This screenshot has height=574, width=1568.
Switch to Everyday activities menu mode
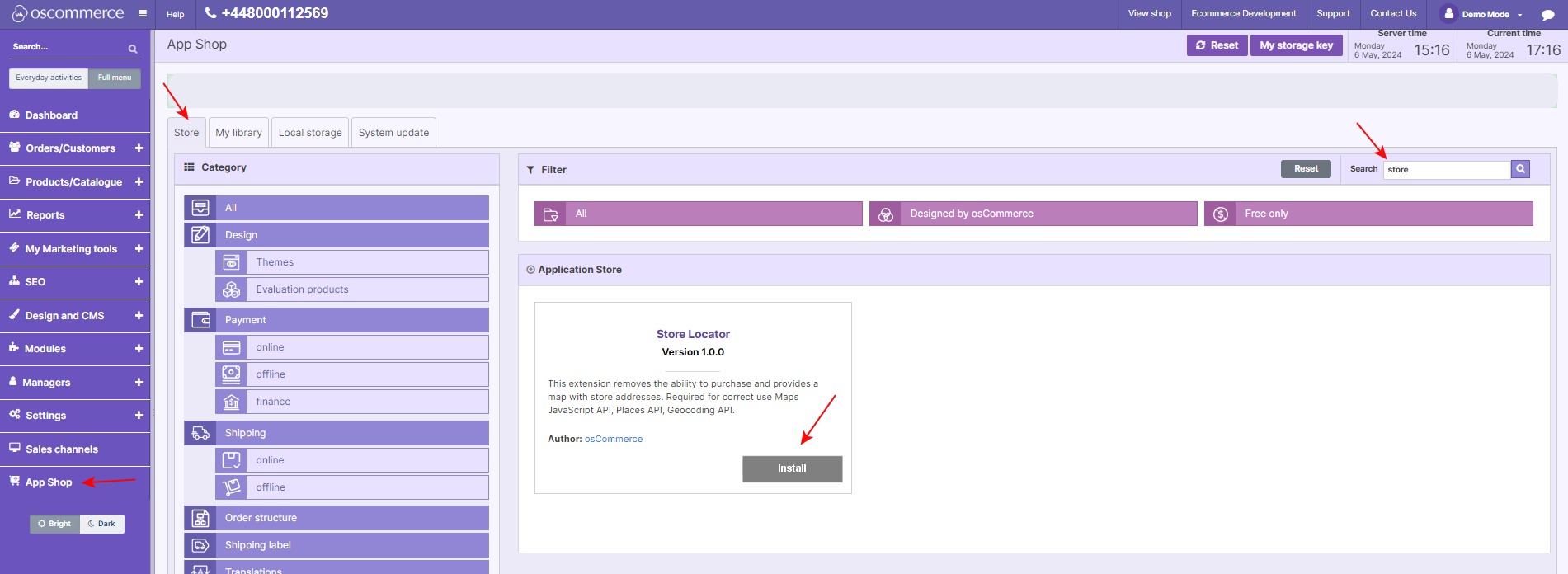click(x=49, y=78)
